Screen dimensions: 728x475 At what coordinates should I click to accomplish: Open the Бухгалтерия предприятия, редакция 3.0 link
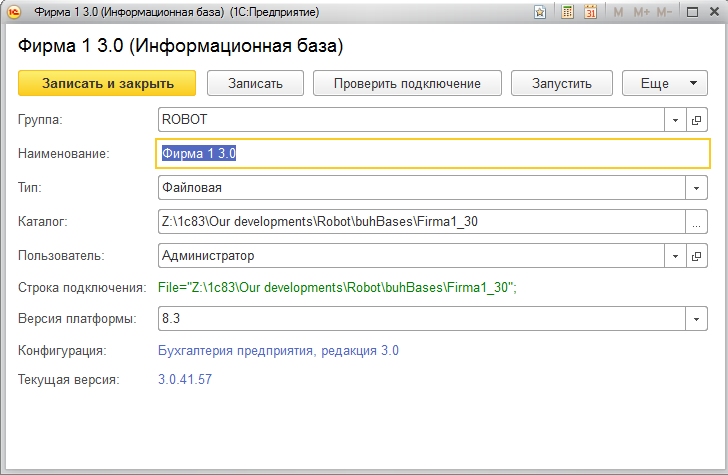pos(278,351)
